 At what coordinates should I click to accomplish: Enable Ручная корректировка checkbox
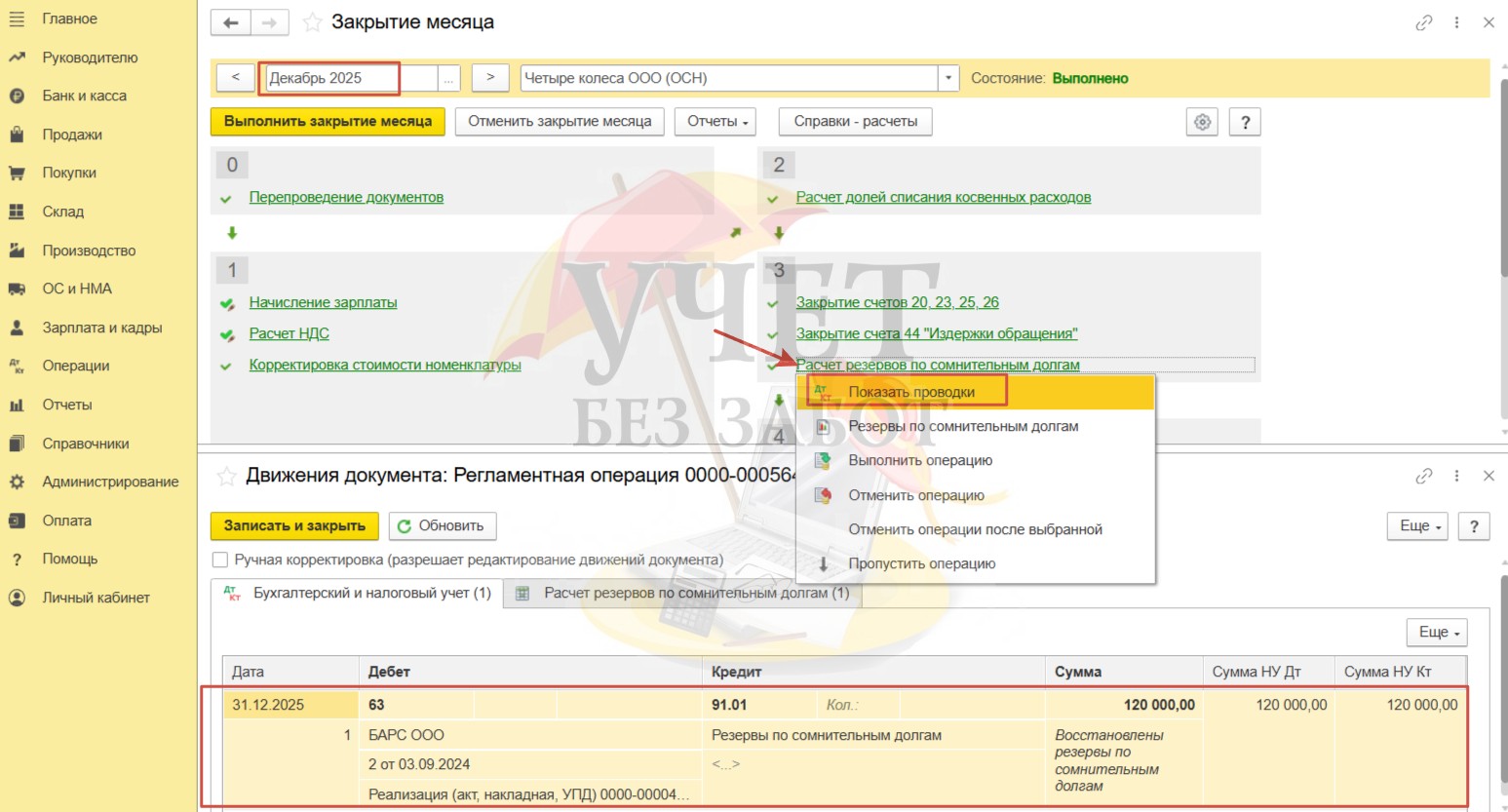click(x=220, y=560)
